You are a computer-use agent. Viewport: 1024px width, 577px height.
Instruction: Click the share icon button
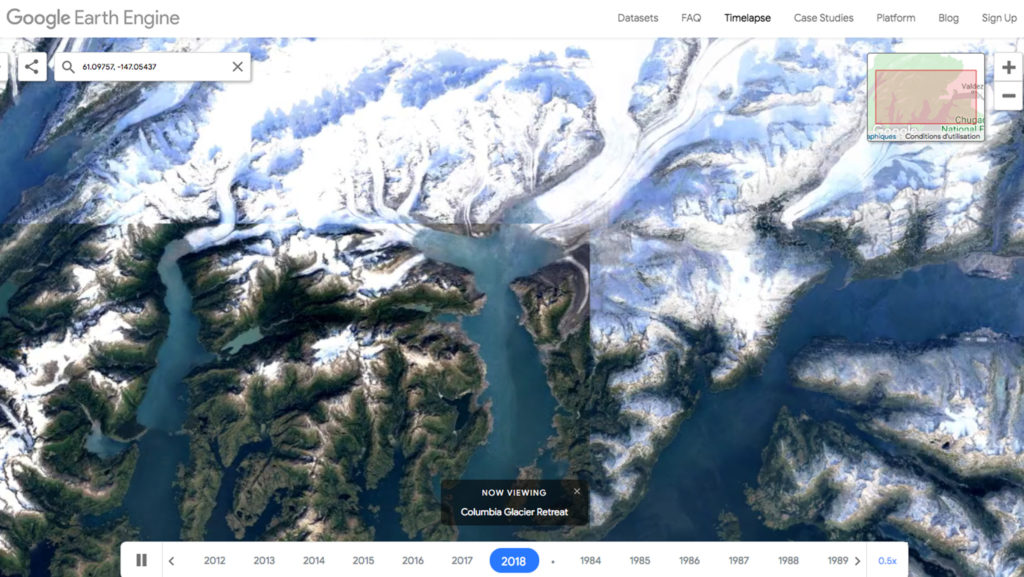coord(32,67)
